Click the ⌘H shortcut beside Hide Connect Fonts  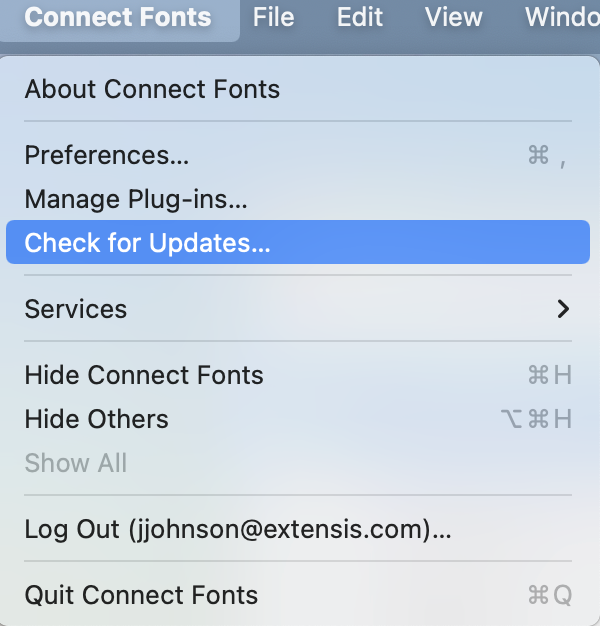[549, 375]
